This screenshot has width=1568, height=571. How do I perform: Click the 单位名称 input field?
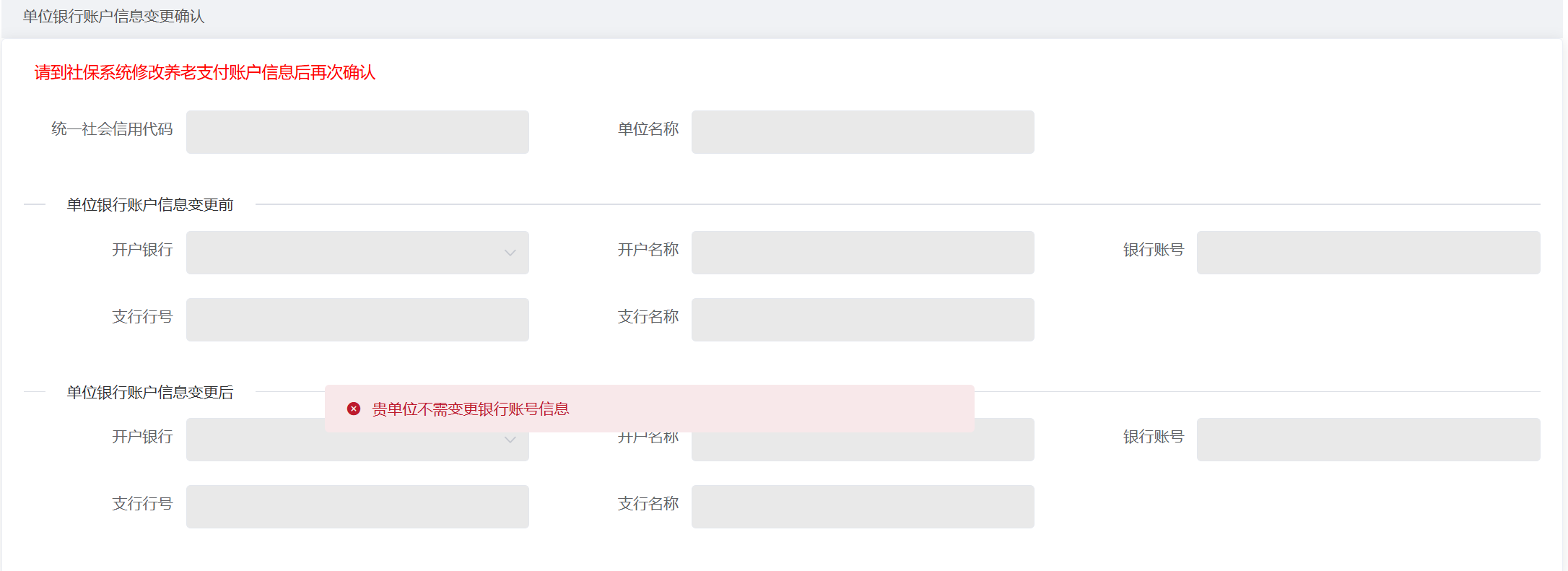pyautogui.click(x=863, y=132)
